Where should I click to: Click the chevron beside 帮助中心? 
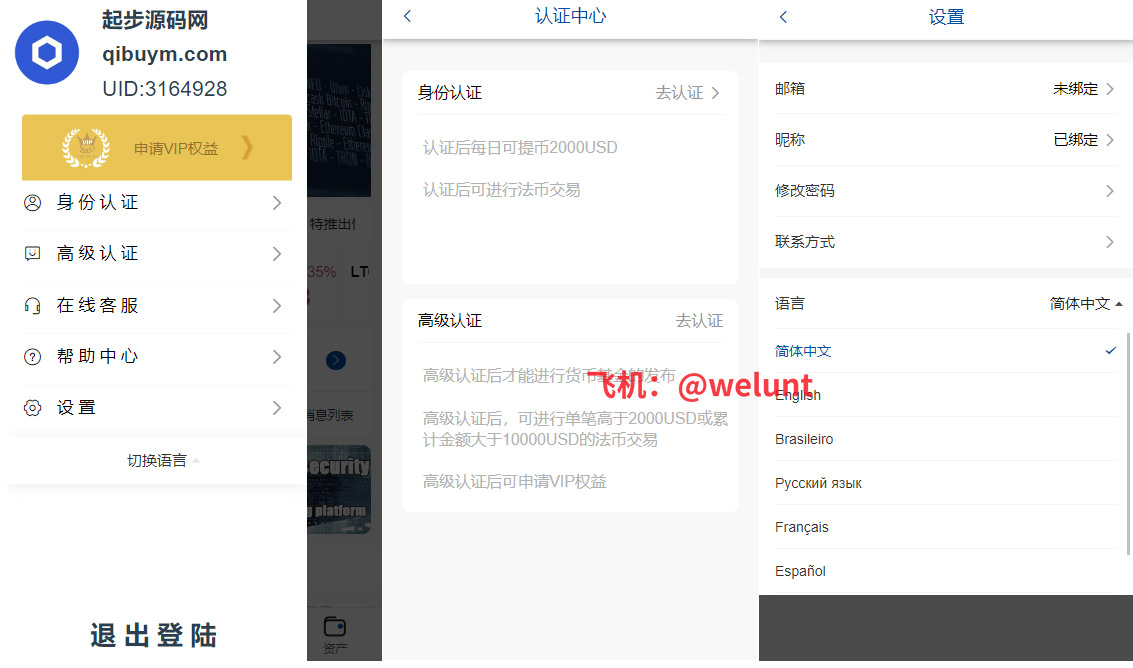[277, 356]
